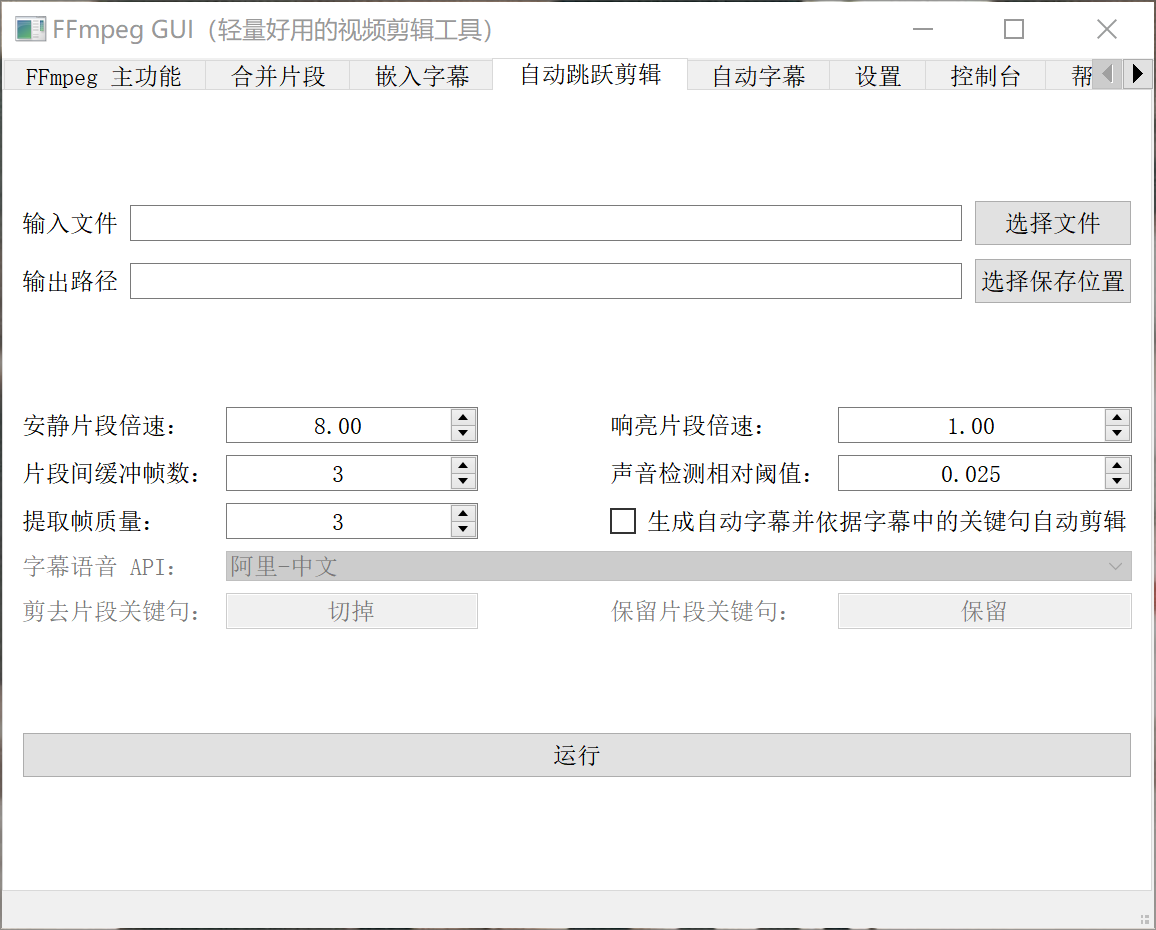Click the 选择文件 button
The width and height of the screenshot is (1156, 930).
click(x=1053, y=223)
